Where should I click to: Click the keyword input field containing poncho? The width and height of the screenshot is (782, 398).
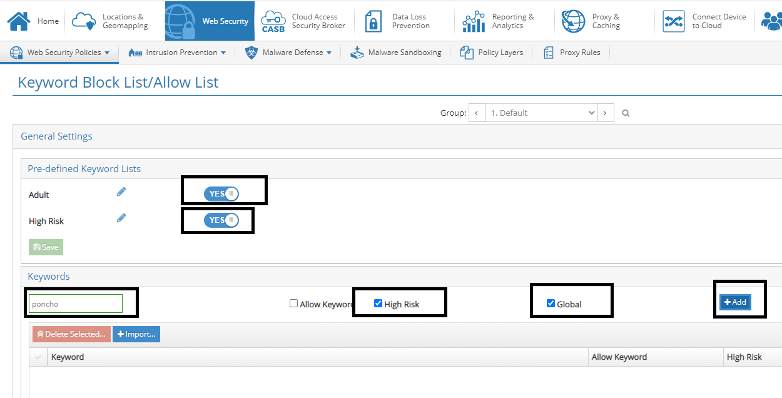[x=76, y=304]
